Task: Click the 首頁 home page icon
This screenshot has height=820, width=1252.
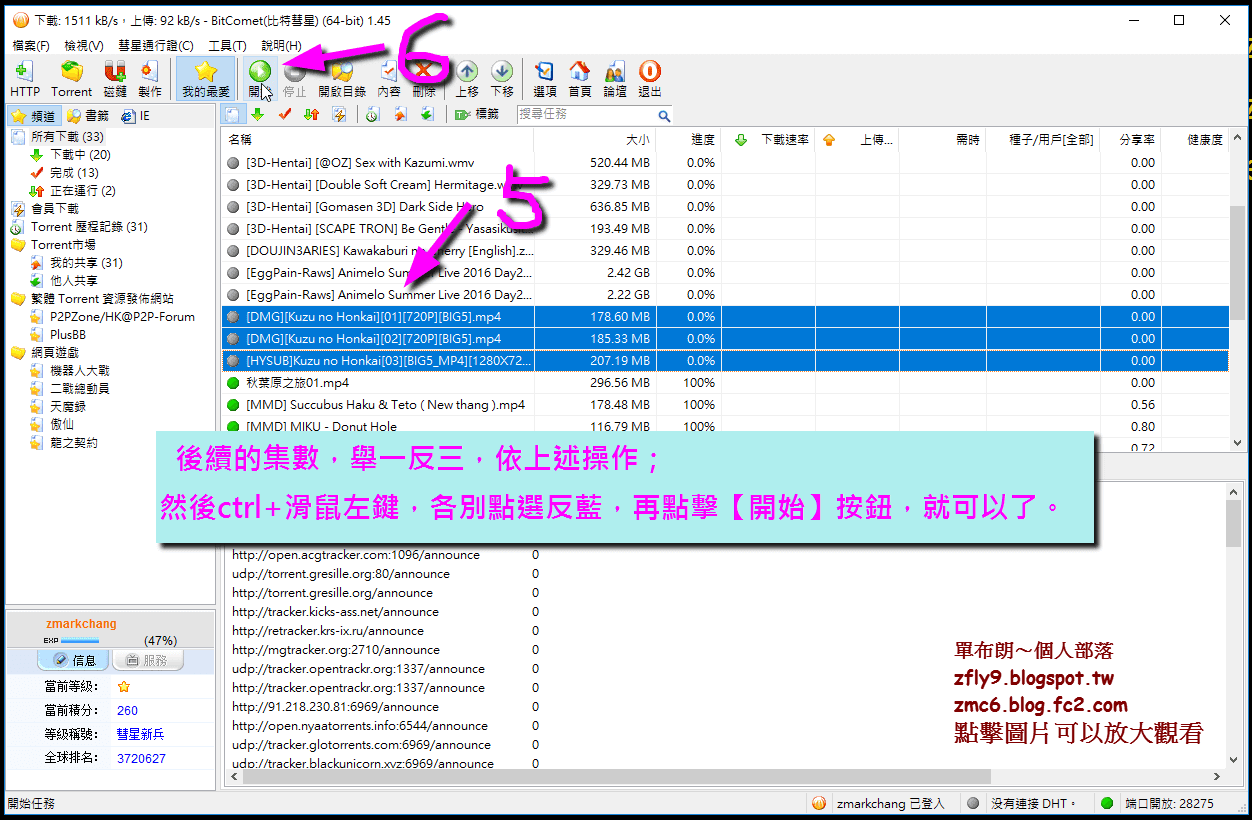Action: (580, 78)
